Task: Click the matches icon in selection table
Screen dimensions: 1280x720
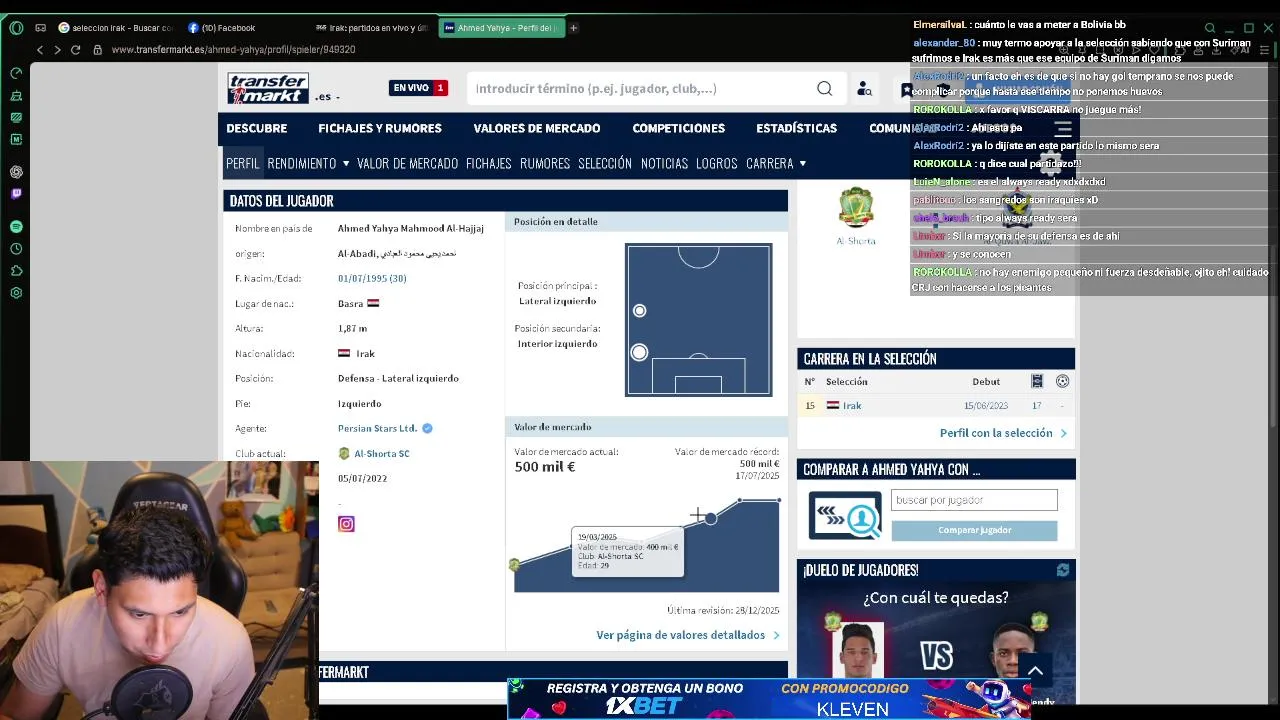Action: pos(1037,381)
